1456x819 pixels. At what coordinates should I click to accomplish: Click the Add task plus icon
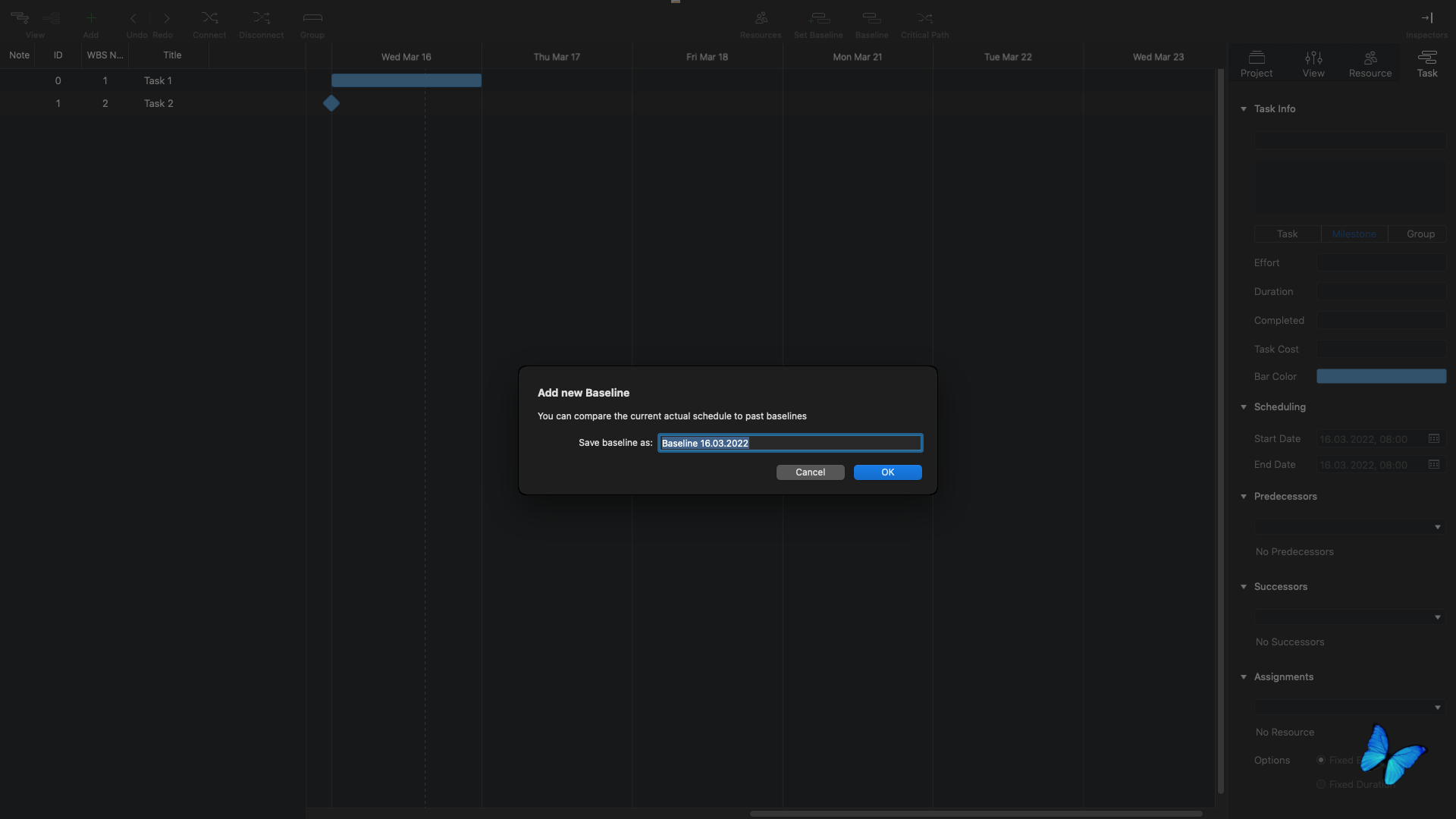tap(91, 18)
